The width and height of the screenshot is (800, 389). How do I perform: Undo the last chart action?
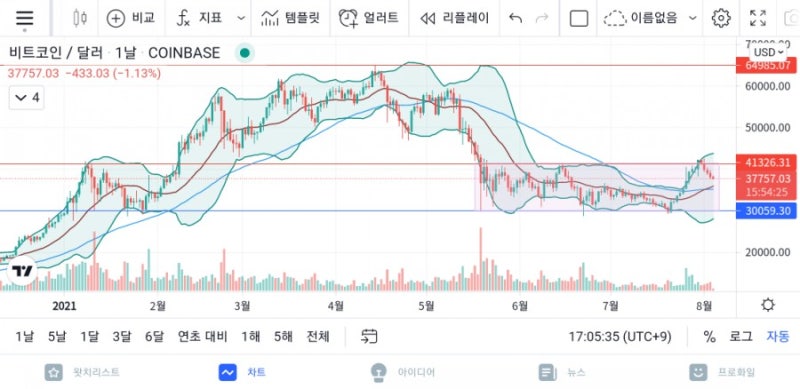pos(516,18)
